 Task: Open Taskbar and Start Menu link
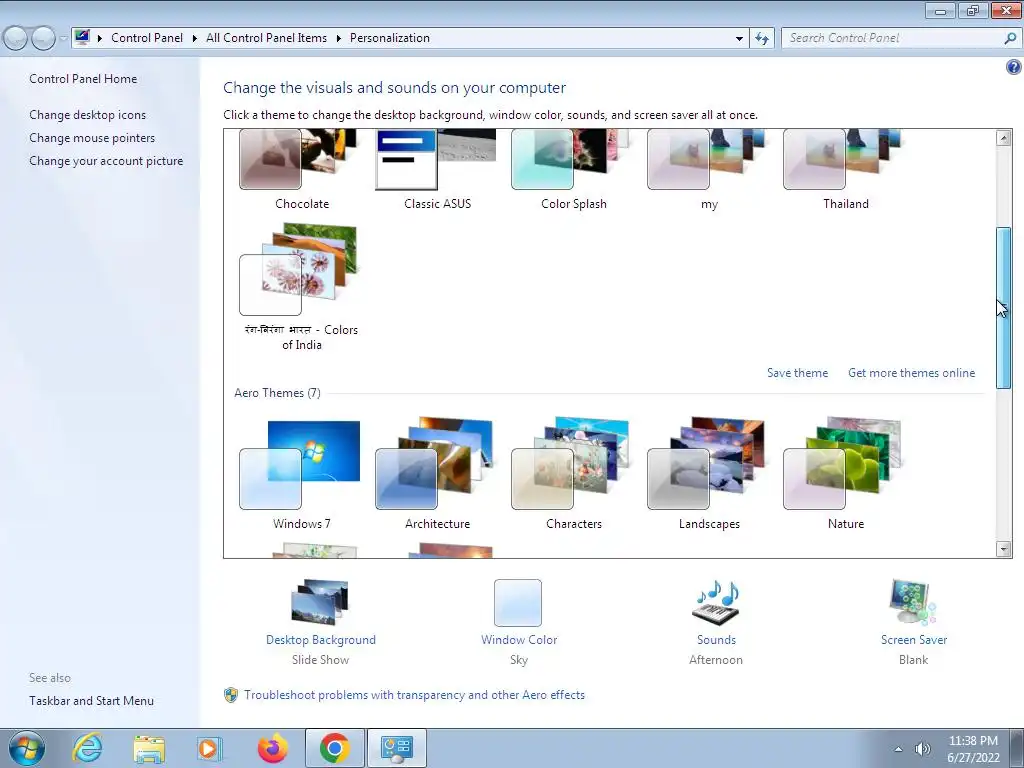pyautogui.click(x=91, y=701)
